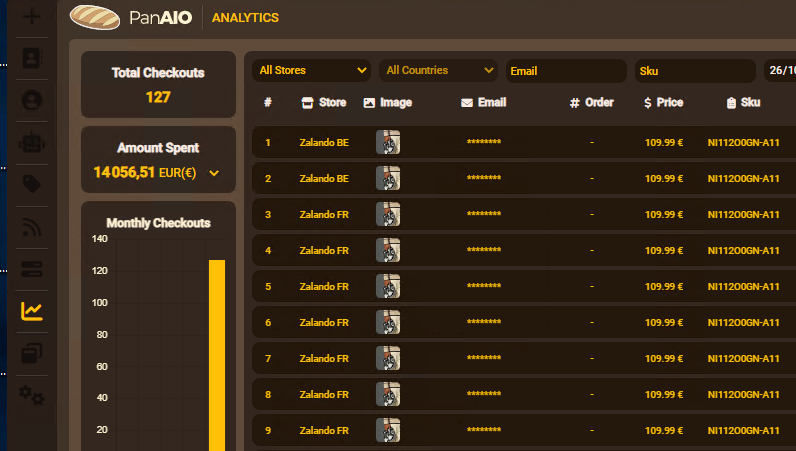Open product thumbnail in row 7
796x451 pixels.
pos(388,359)
